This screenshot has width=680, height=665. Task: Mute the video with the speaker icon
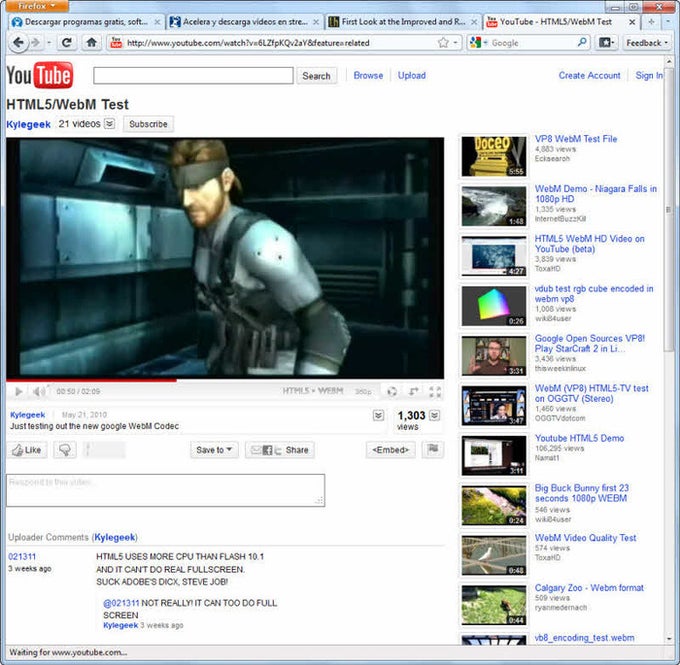(x=39, y=392)
